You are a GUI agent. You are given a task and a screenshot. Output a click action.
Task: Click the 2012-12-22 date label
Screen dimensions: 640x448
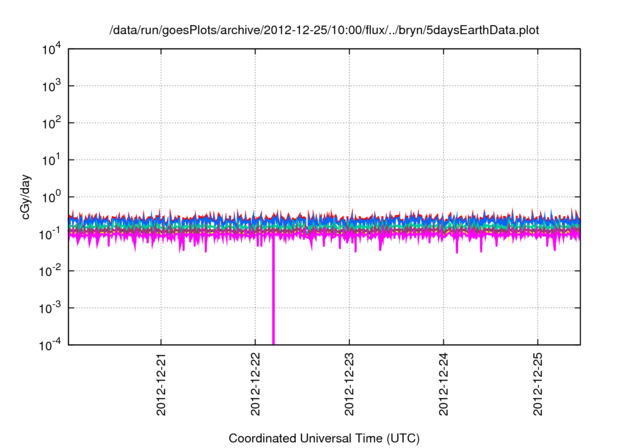pos(256,384)
